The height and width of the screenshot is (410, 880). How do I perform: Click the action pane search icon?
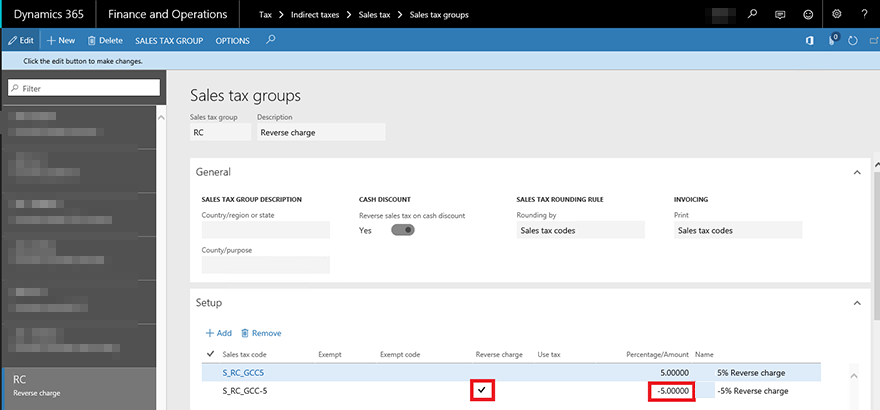[x=271, y=40]
